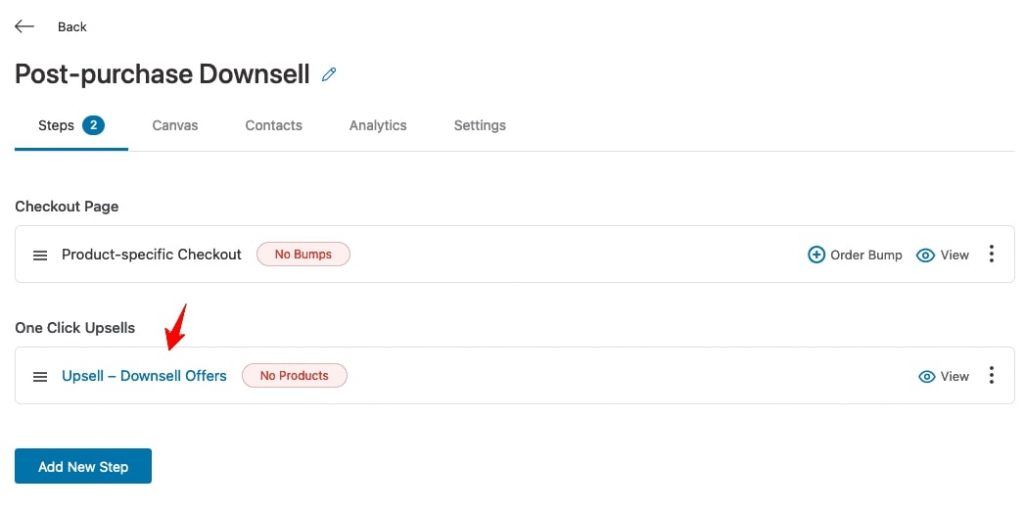Open the Upsell – Downsell Offers link

pos(144,376)
